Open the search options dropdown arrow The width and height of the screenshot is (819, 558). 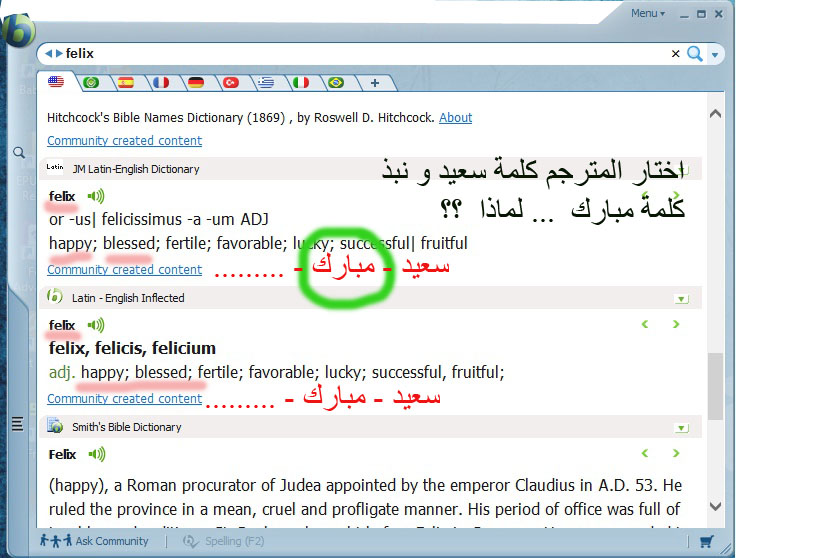[x=716, y=55]
